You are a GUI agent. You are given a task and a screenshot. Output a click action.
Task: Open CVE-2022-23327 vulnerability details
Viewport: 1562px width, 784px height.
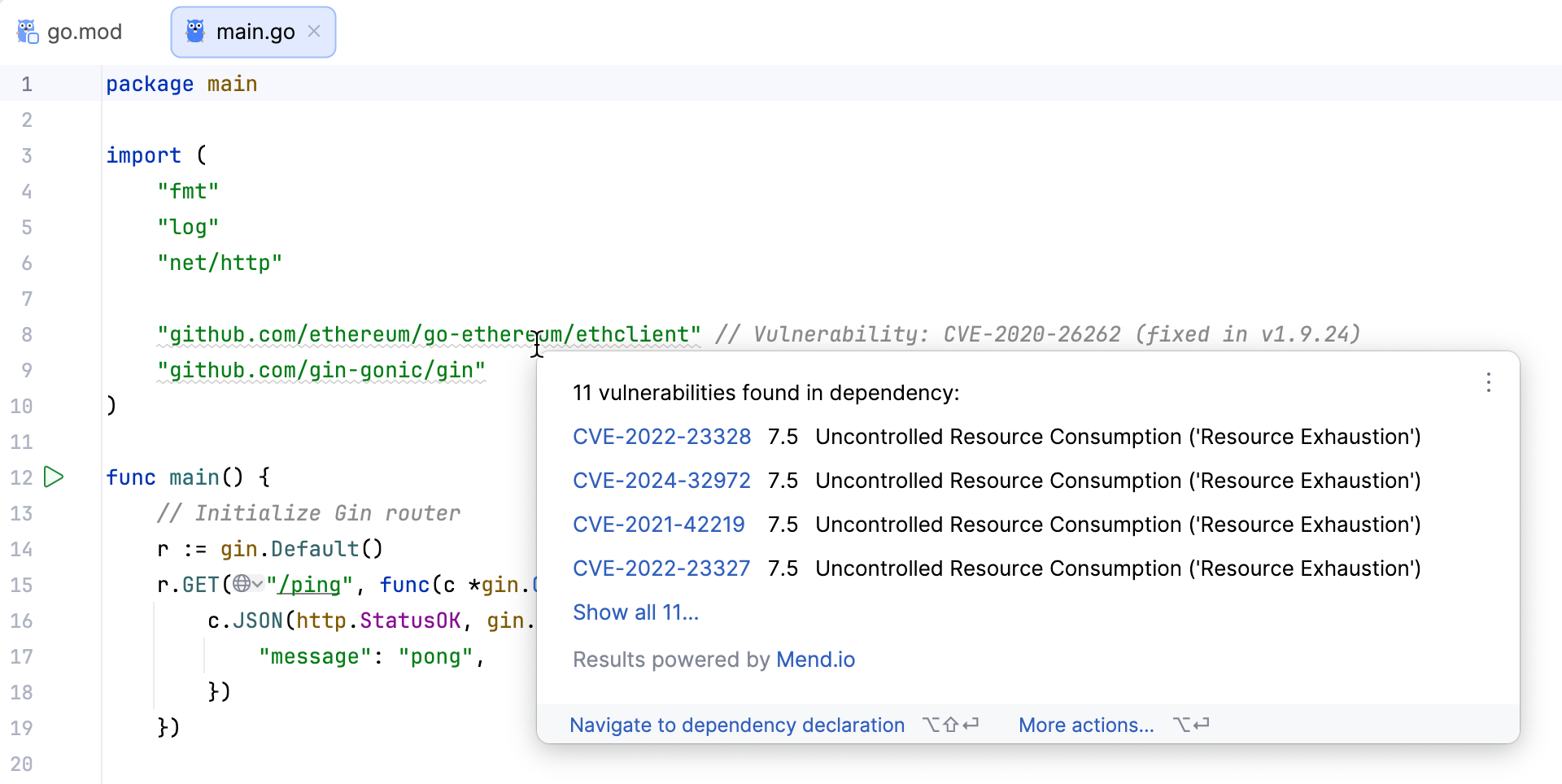tap(661, 568)
